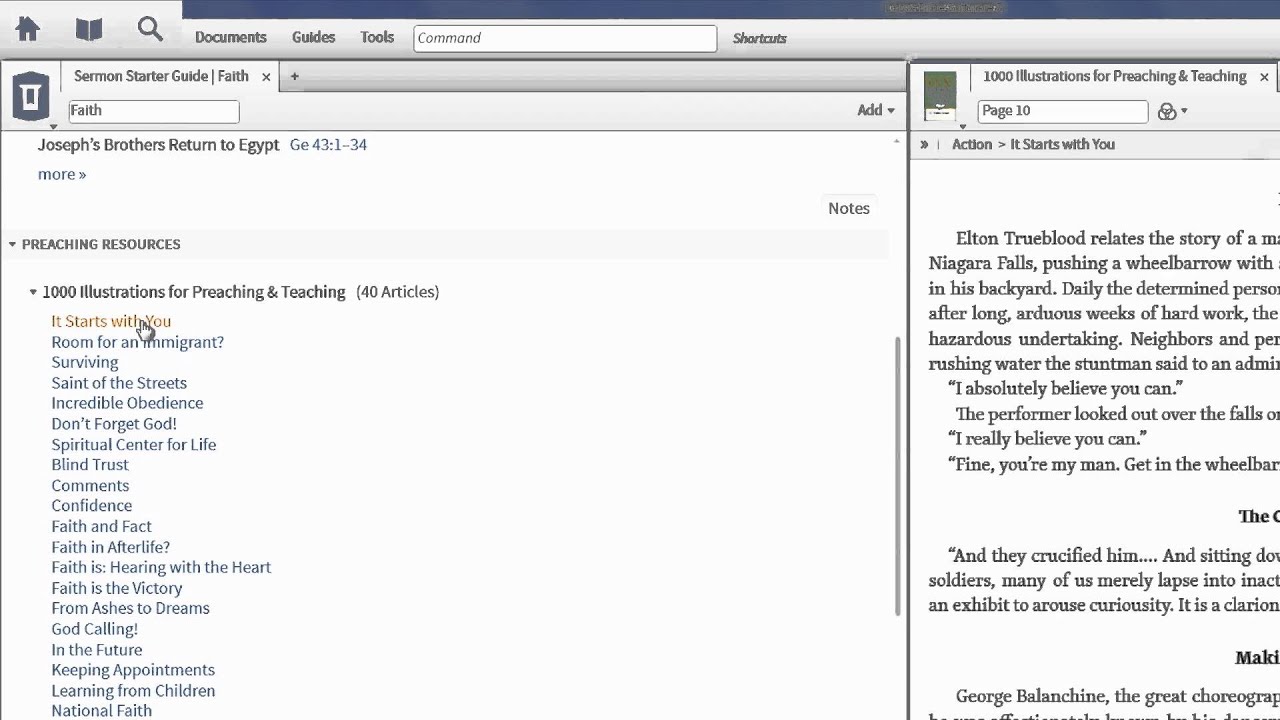Open the Learning from Children article
1280x720 pixels.
point(133,691)
